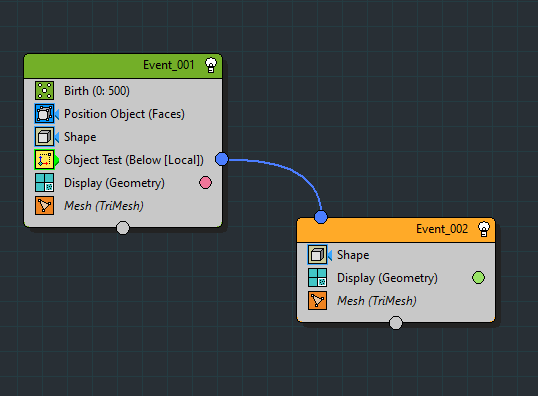Select Position Object (Faces) operator label
Viewport: 538px width, 396px height.
pyautogui.click(x=124, y=114)
